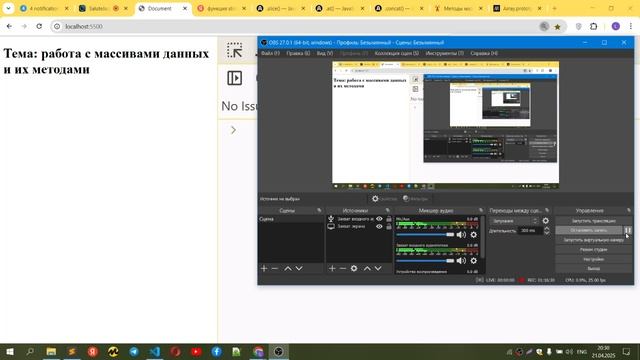Open the Файл menu in OBS
The height and width of the screenshot is (360, 640).
coord(270,53)
